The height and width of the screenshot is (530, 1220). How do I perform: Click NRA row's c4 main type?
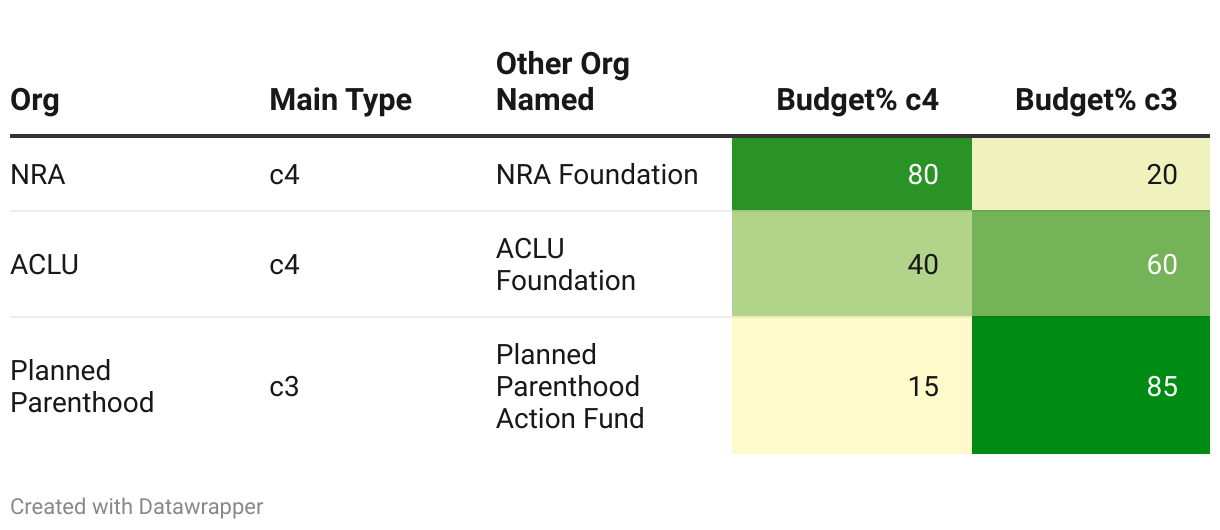284,175
